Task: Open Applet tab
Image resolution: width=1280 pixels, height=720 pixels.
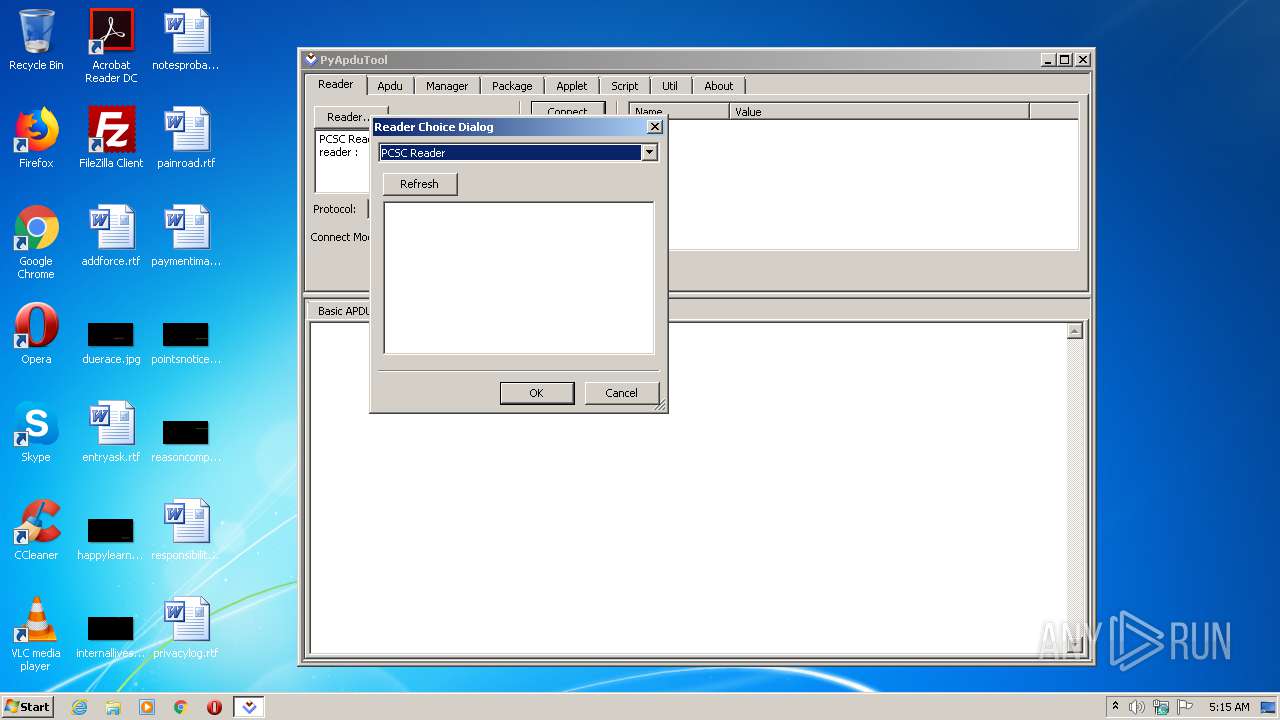Action: [x=572, y=86]
